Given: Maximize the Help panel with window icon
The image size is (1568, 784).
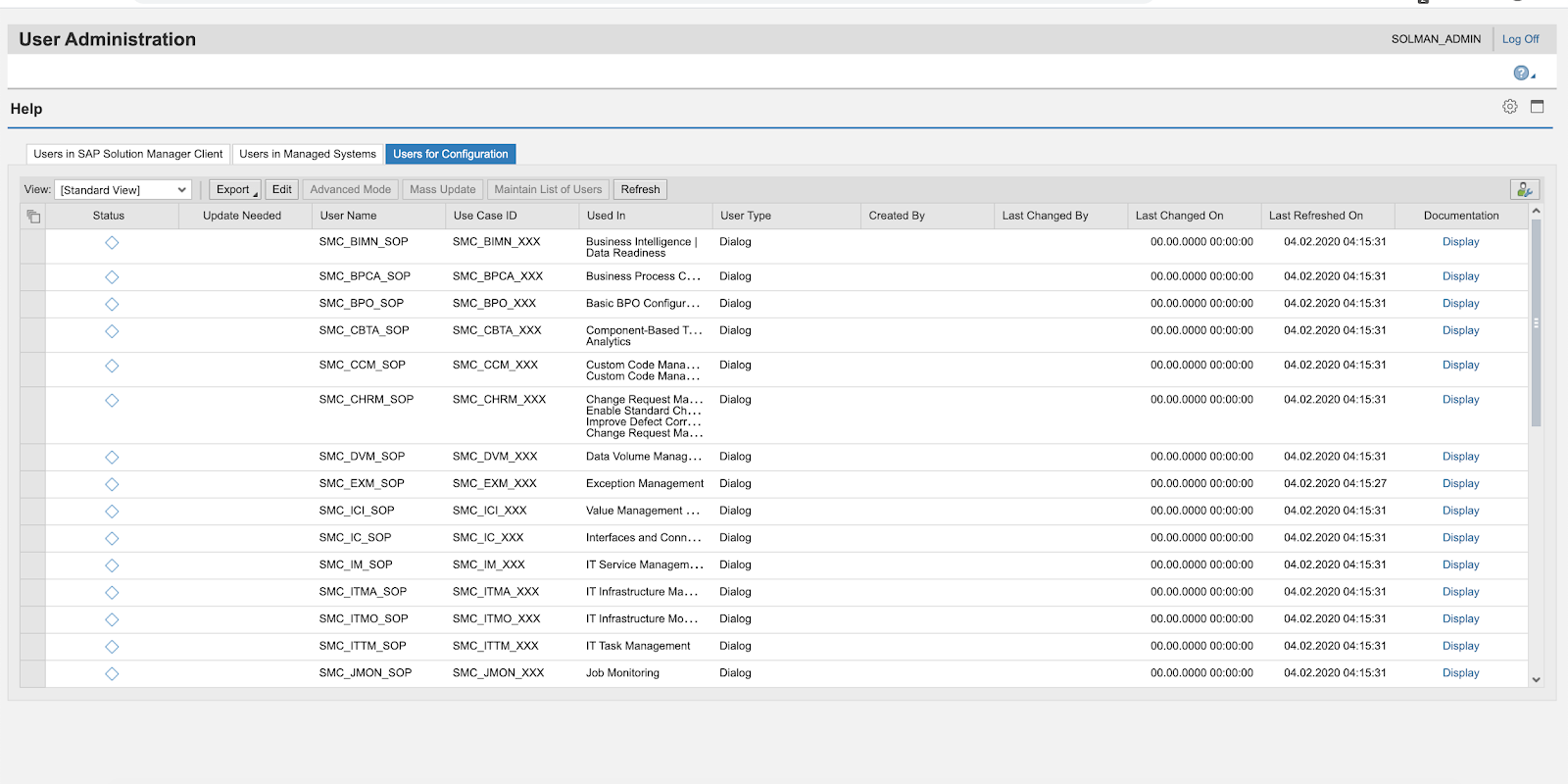Looking at the screenshot, I should (x=1537, y=107).
